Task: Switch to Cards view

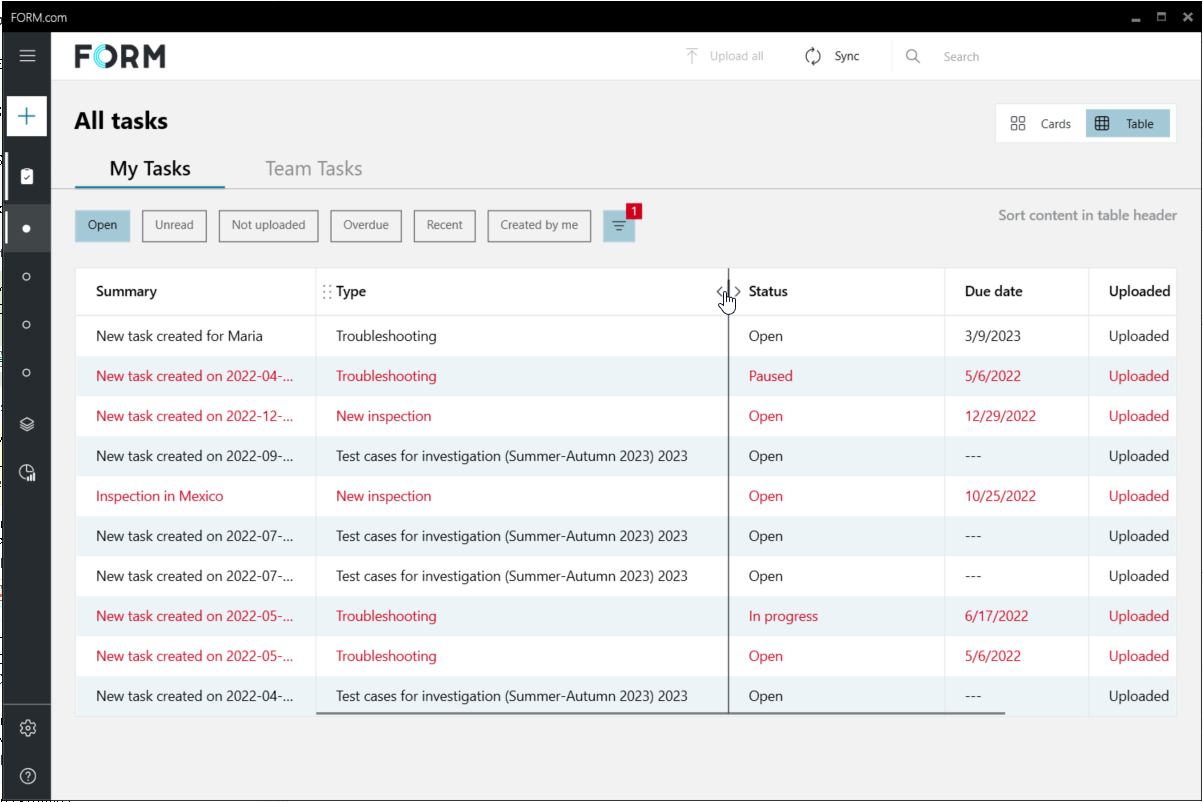Action: 1041,123
